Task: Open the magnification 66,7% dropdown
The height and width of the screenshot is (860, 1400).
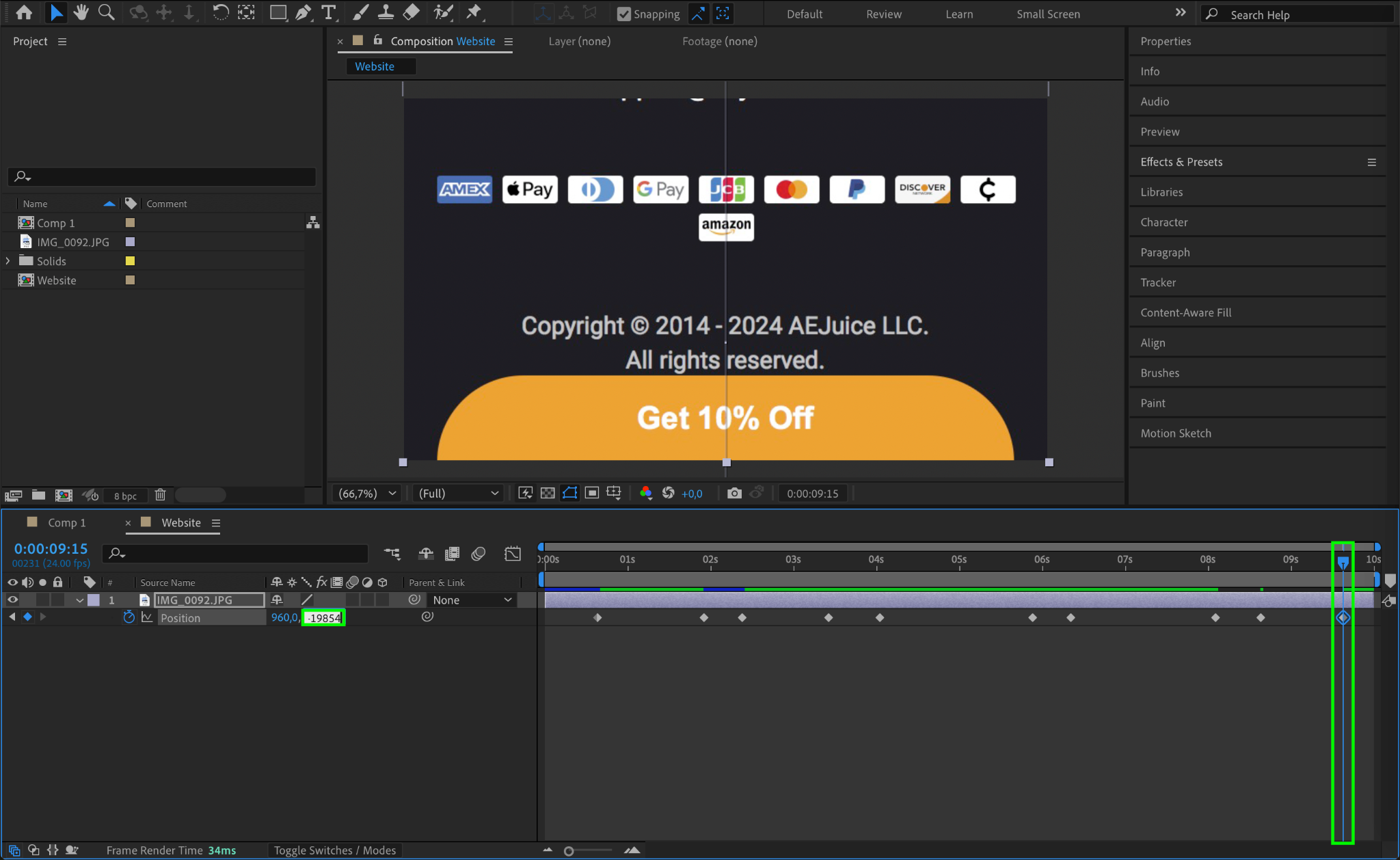Action: pyautogui.click(x=368, y=493)
